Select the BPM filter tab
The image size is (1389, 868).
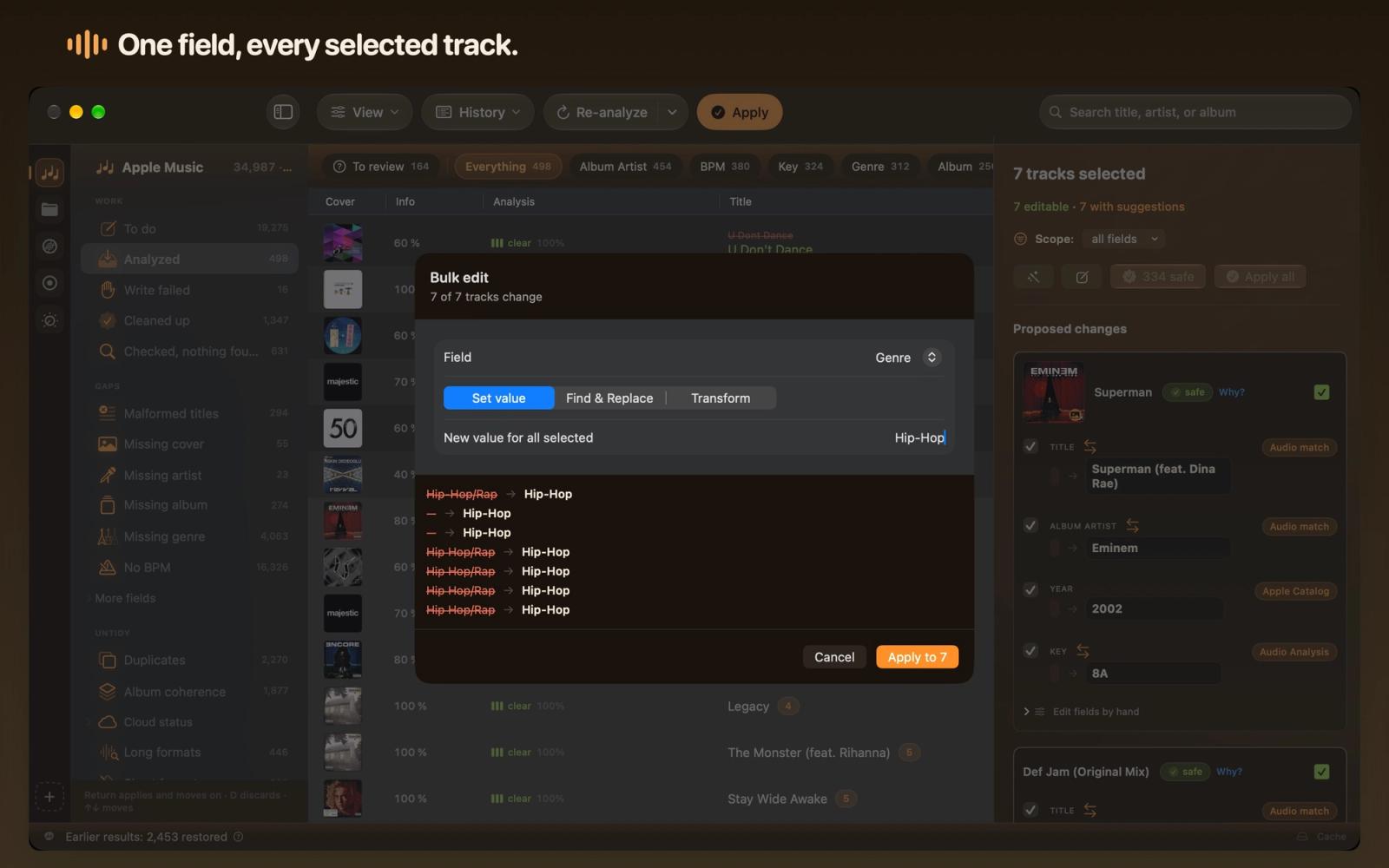pos(725,167)
